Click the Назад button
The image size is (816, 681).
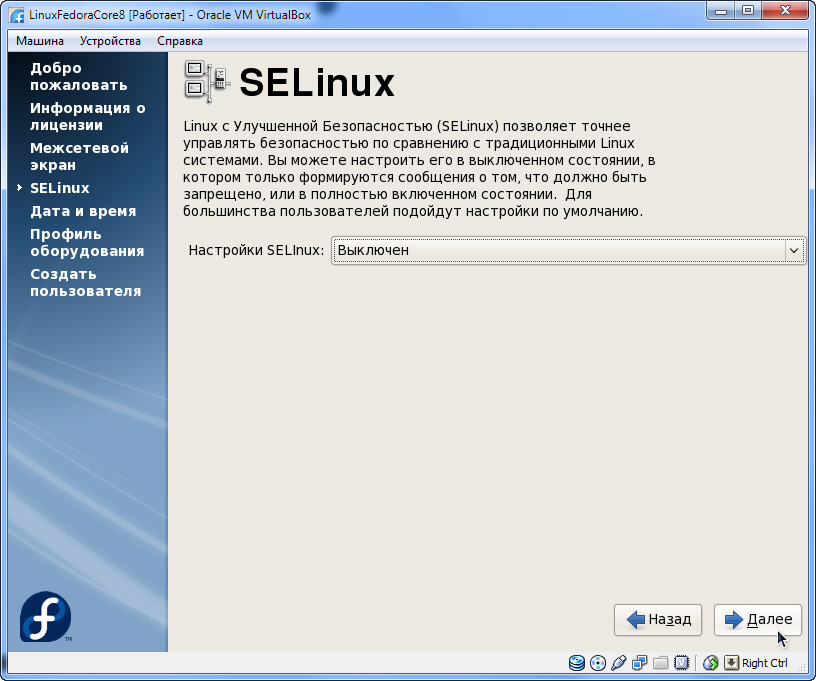(658, 620)
